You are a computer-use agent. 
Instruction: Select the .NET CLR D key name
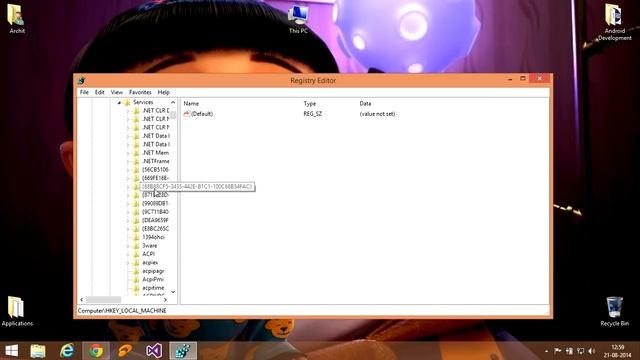point(156,111)
